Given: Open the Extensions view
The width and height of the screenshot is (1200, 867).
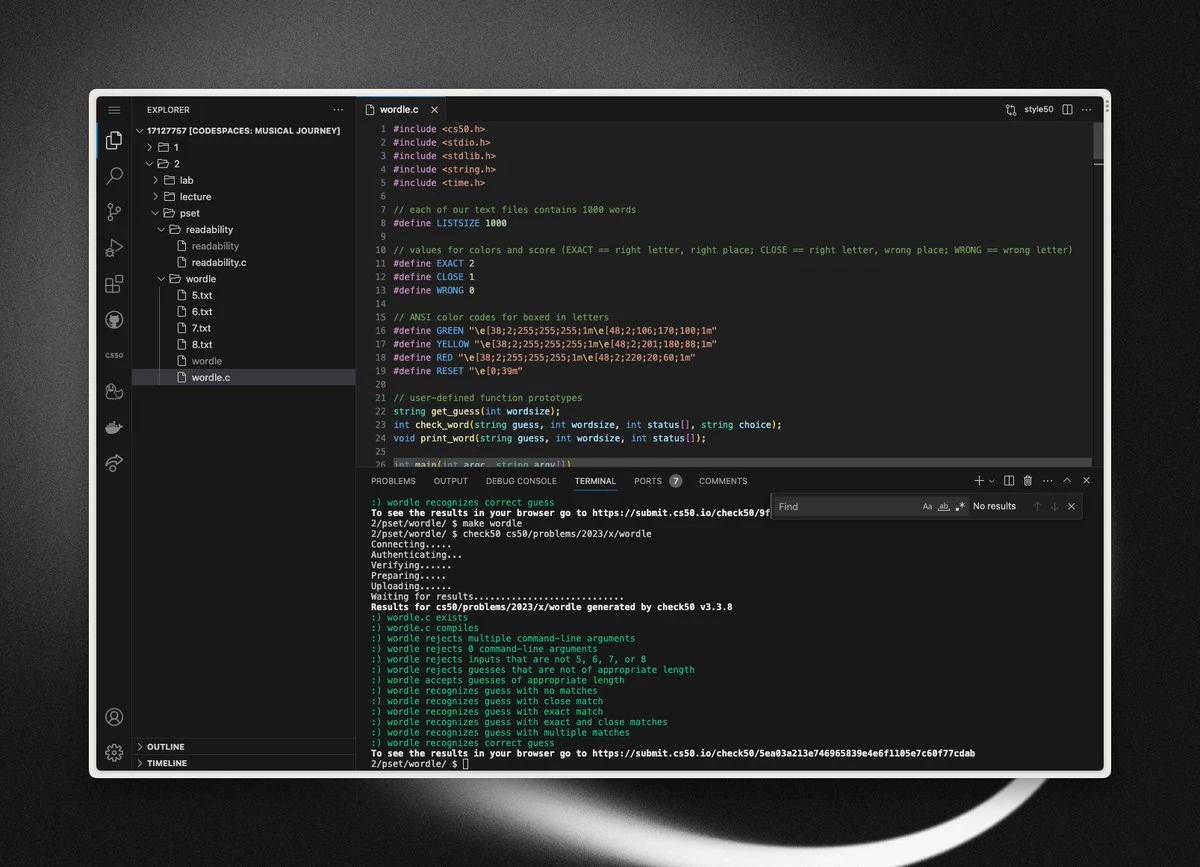Looking at the screenshot, I should [114, 284].
